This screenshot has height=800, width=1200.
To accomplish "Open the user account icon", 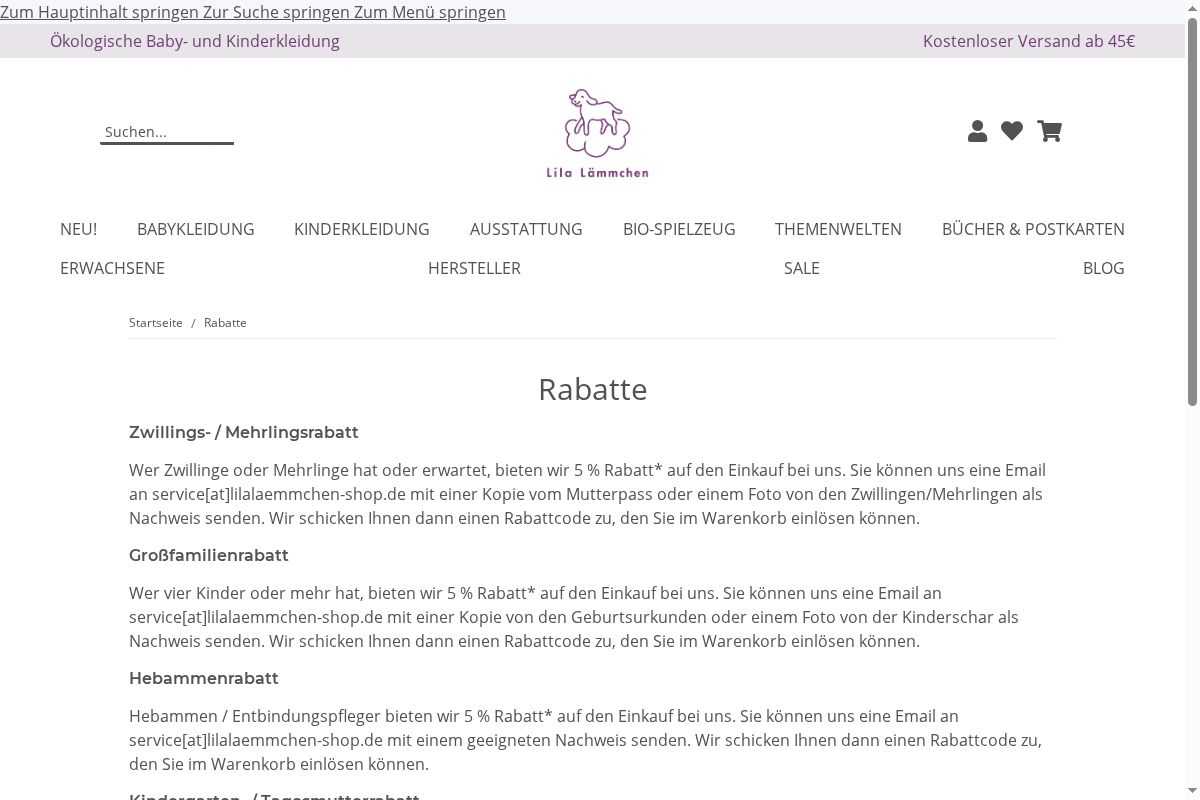I will (x=977, y=131).
